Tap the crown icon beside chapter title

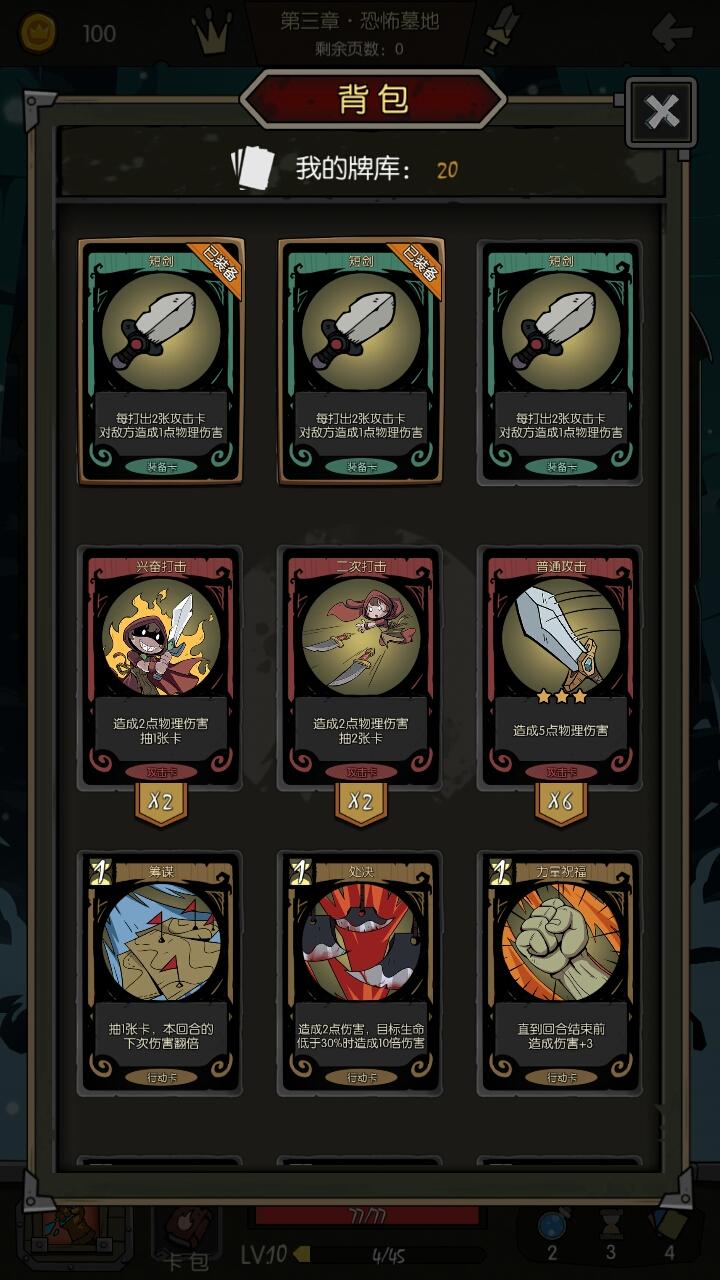point(212,35)
